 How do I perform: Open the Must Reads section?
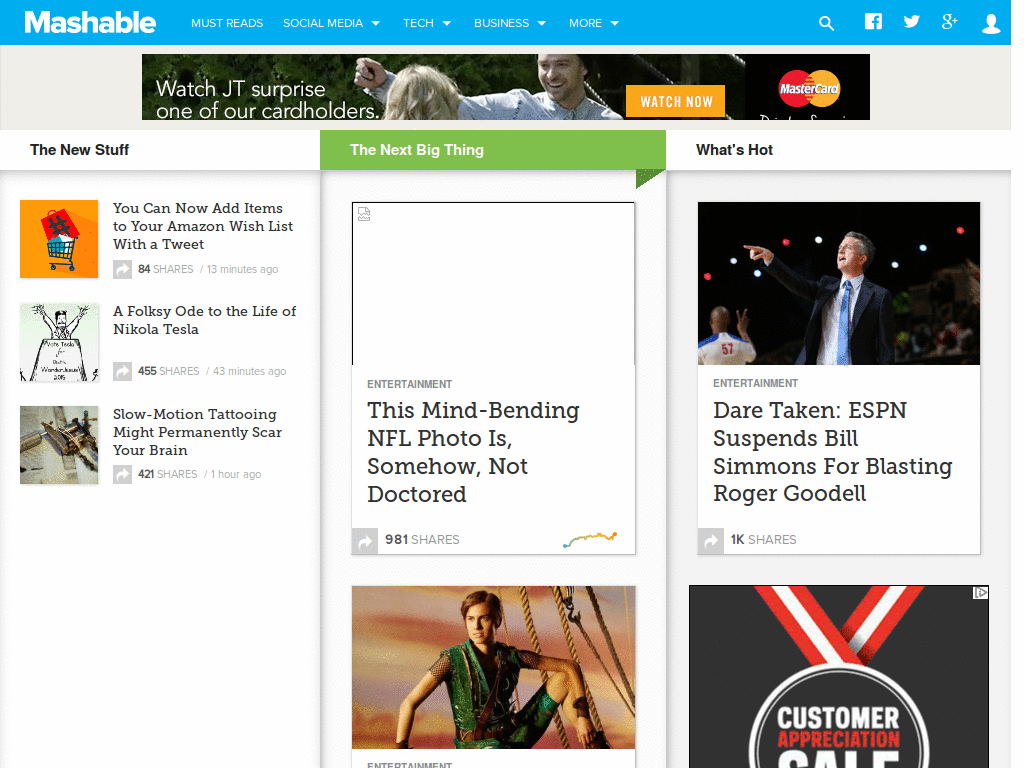(x=227, y=23)
